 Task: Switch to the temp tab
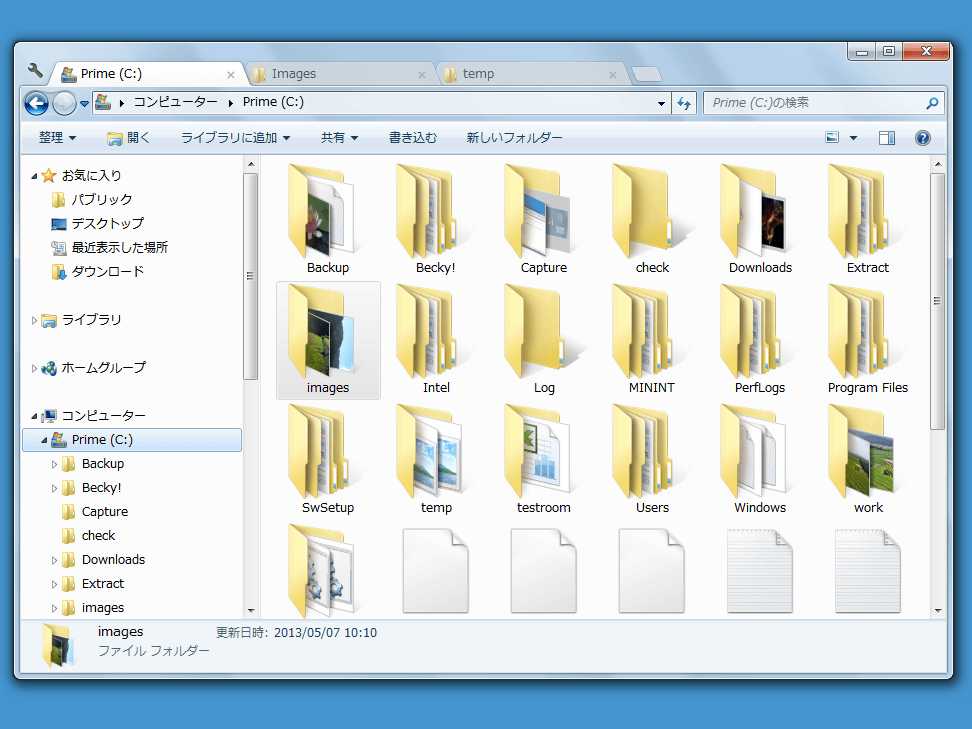coord(530,74)
